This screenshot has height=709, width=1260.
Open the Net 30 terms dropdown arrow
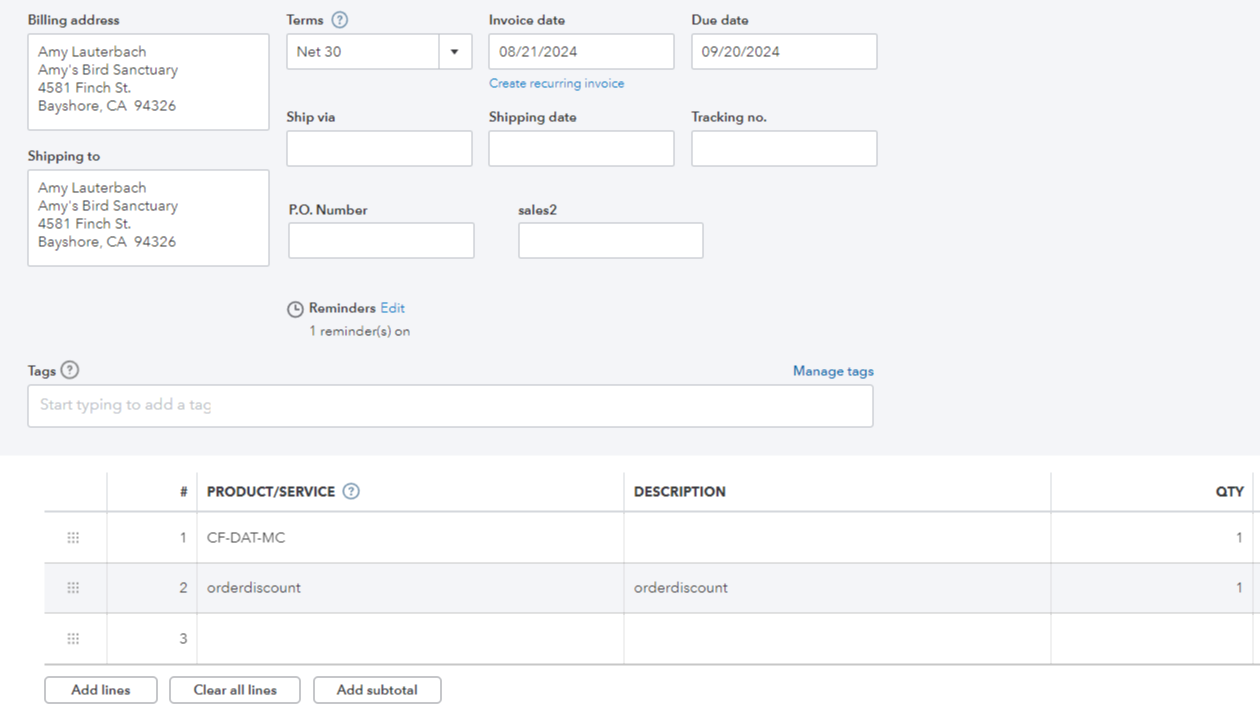454,52
